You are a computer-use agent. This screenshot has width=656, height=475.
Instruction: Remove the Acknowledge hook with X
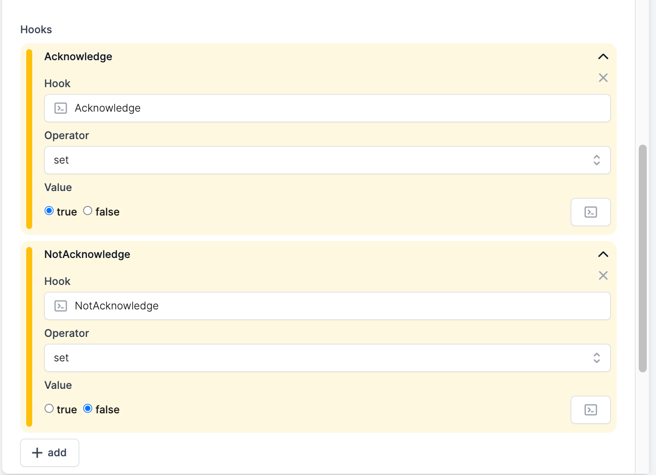click(x=603, y=78)
